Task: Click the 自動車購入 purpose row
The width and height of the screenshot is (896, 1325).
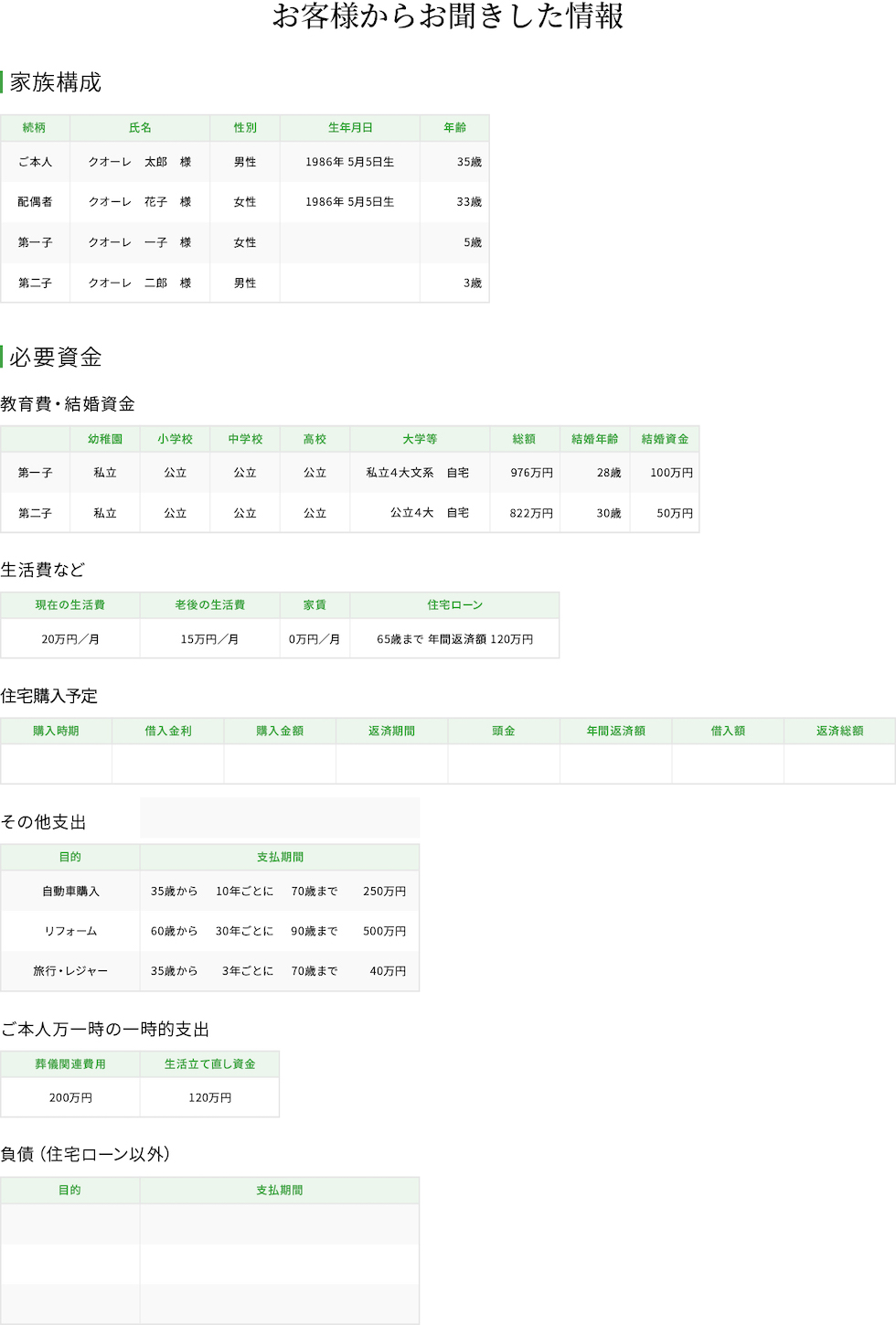Action: 71,890
